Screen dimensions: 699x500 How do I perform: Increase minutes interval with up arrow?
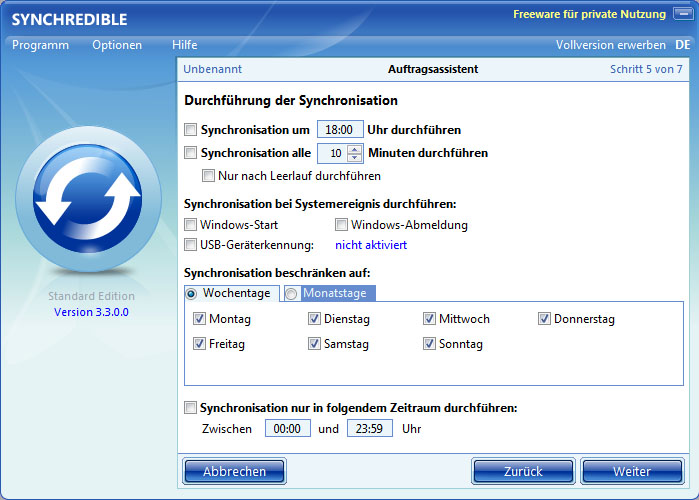354,149
